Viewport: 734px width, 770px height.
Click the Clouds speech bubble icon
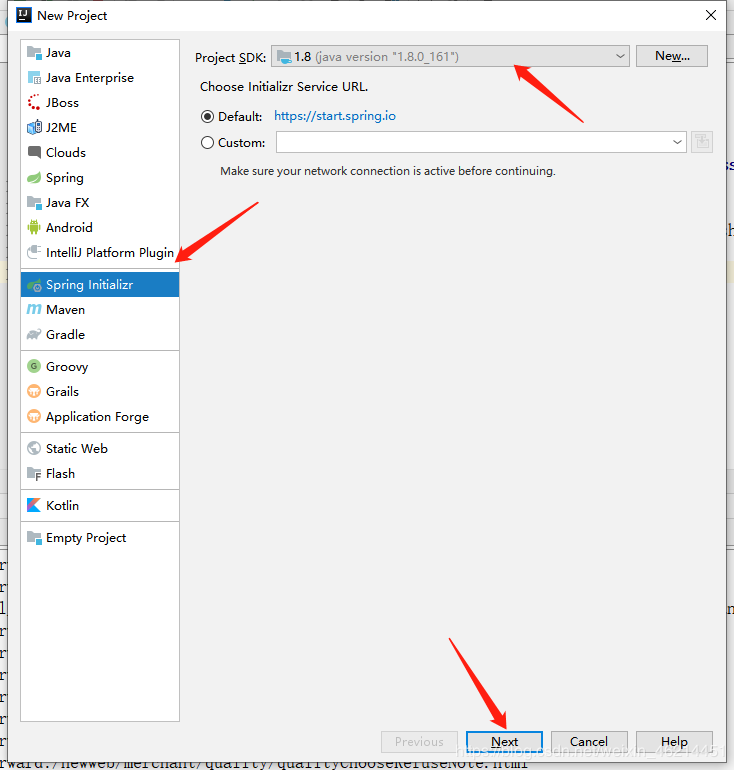pyautogui.click(x=34, y=153)
